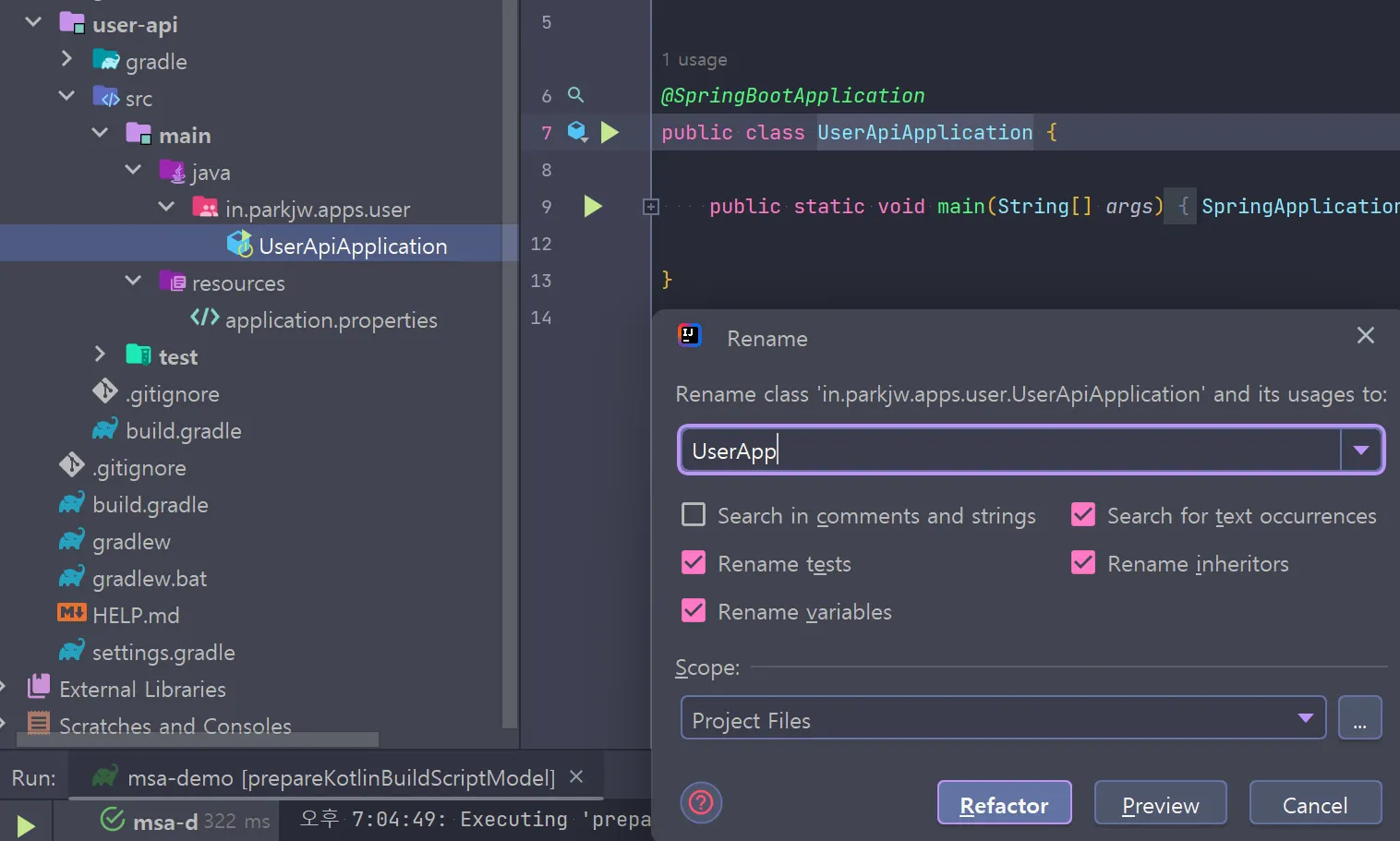Click the @SpringBootApplication annotation in editor
This screenshot has width=1400, height=841.
(x=793, y=95)
